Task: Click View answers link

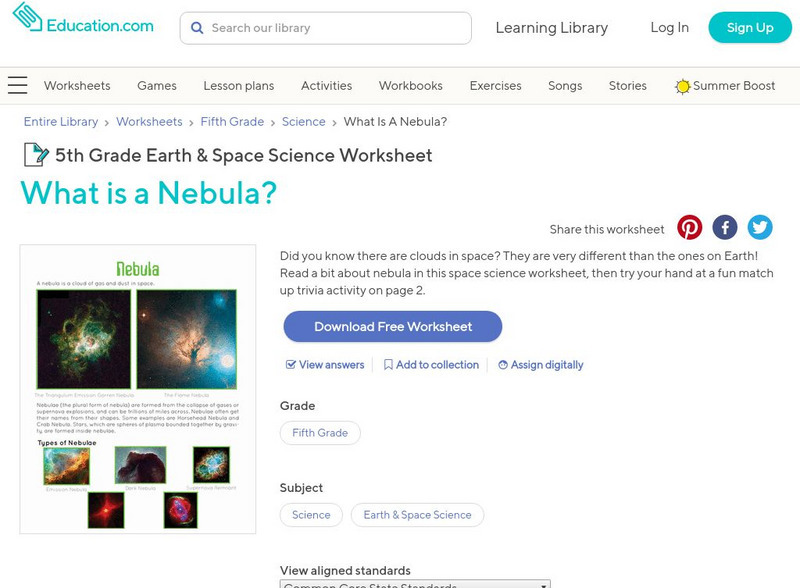Action: (x=325, y=365)
